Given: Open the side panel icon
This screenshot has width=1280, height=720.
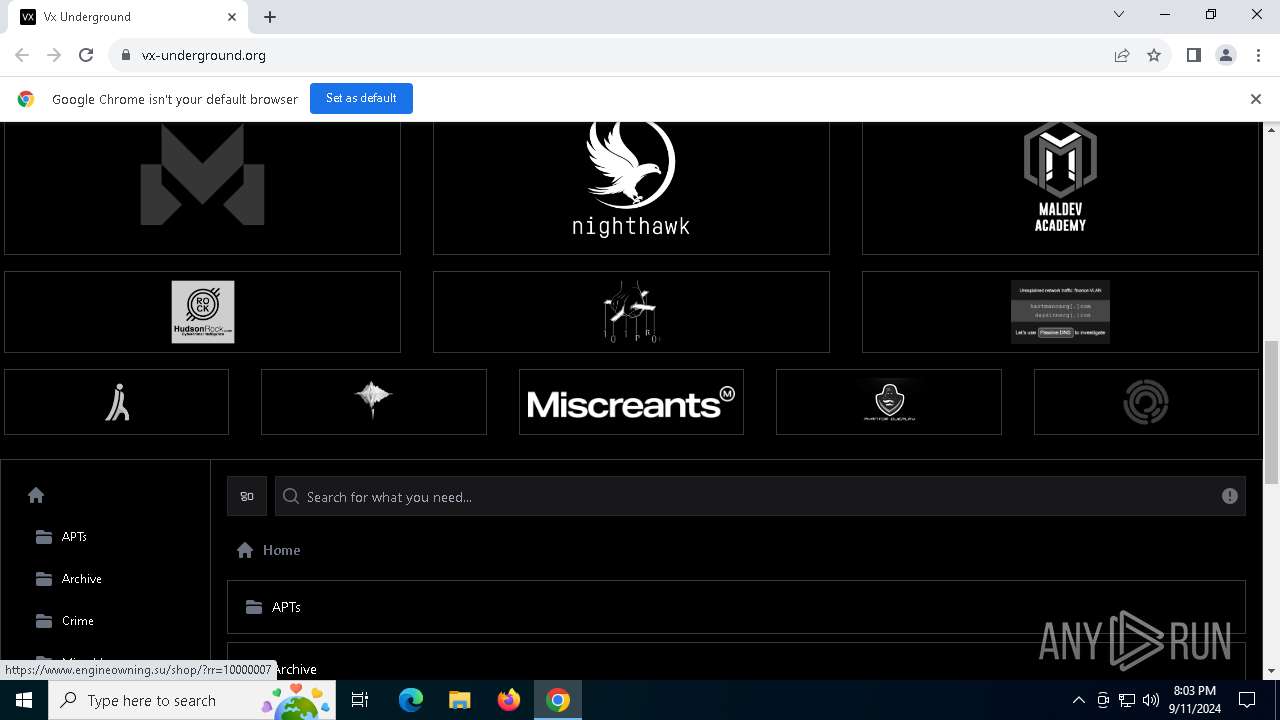Looking at the screenshot, I should point(1194,55).
